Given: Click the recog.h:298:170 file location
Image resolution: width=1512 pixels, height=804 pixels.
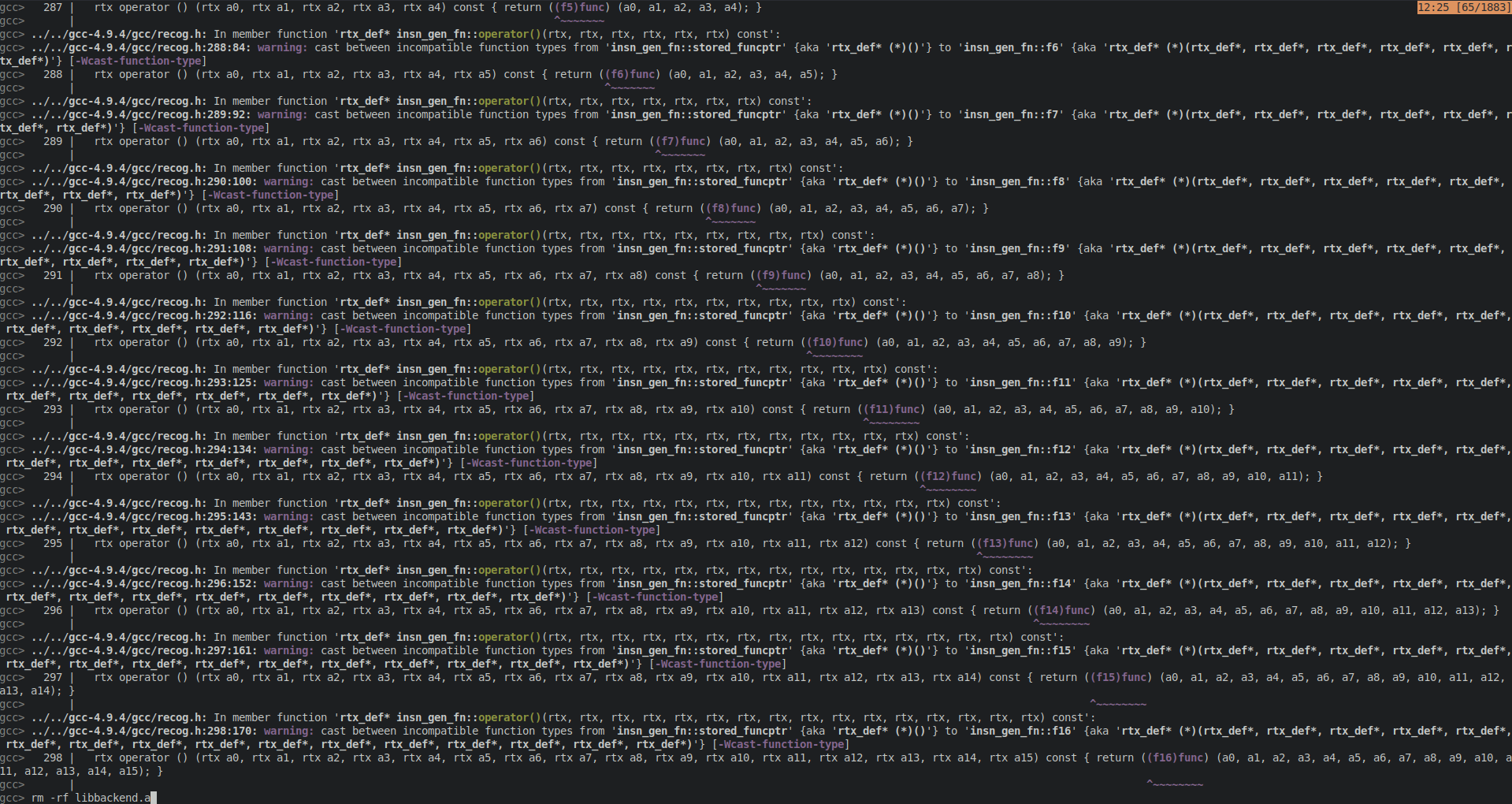Looking at the screenshot, I should point(143,731).
